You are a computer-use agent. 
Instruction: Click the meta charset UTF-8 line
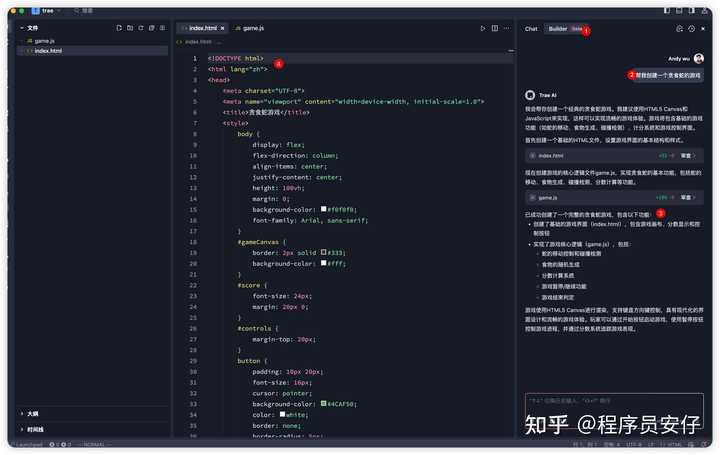(263, 91)
